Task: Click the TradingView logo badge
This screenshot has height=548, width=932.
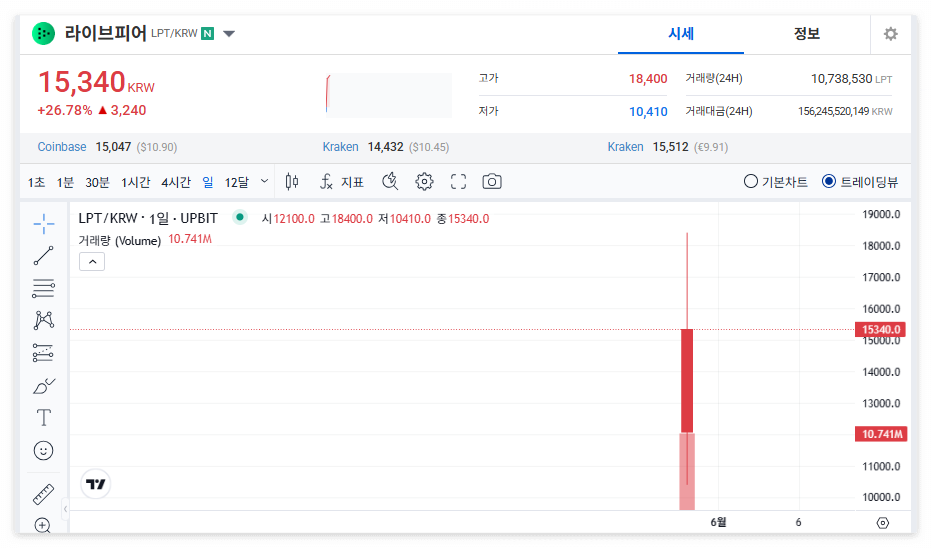Action: click(x=95, y=484)
